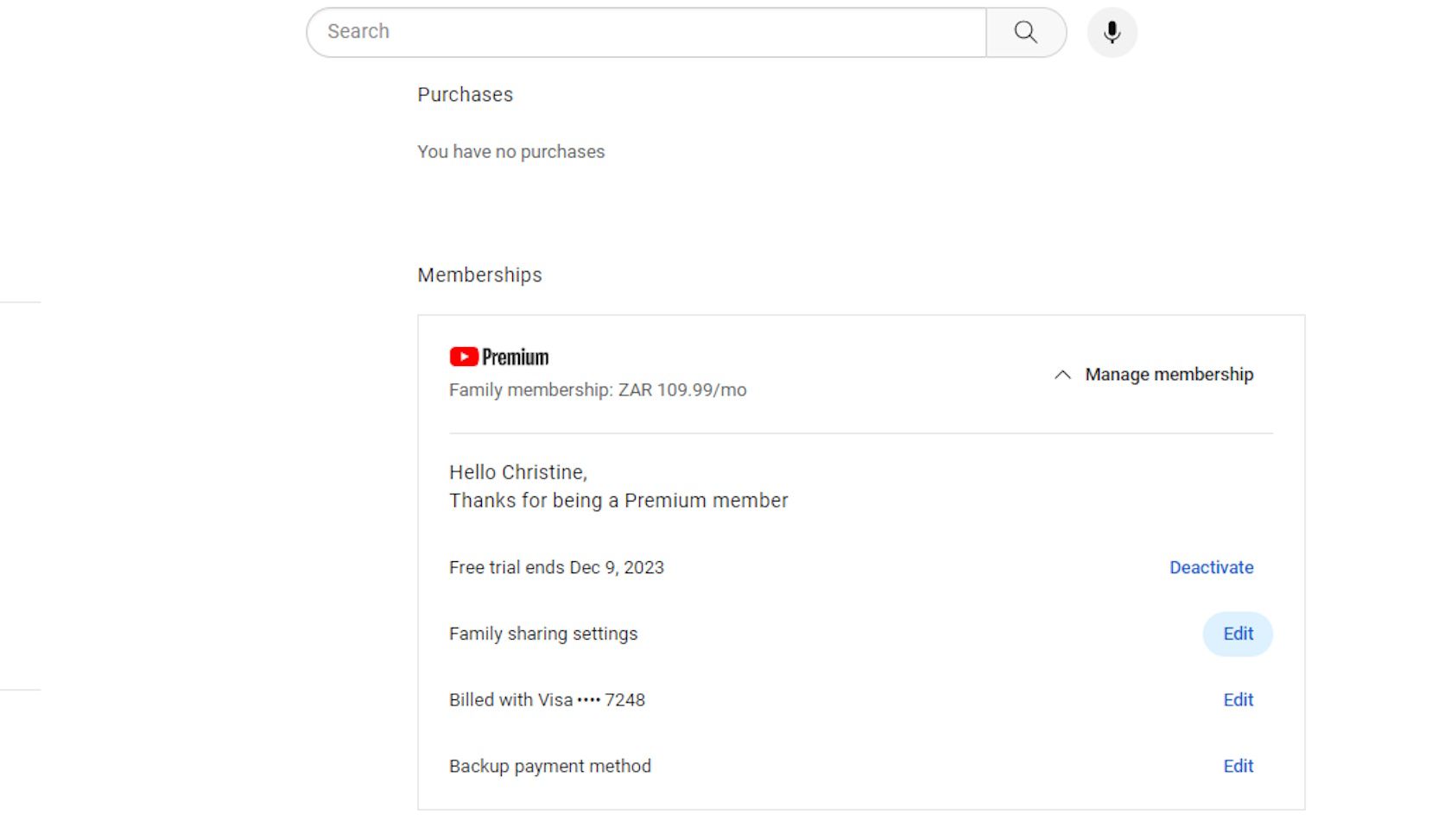Click the YouTube Premium logo
Screen dimensions: 1451x840
(x=498, y=356)
